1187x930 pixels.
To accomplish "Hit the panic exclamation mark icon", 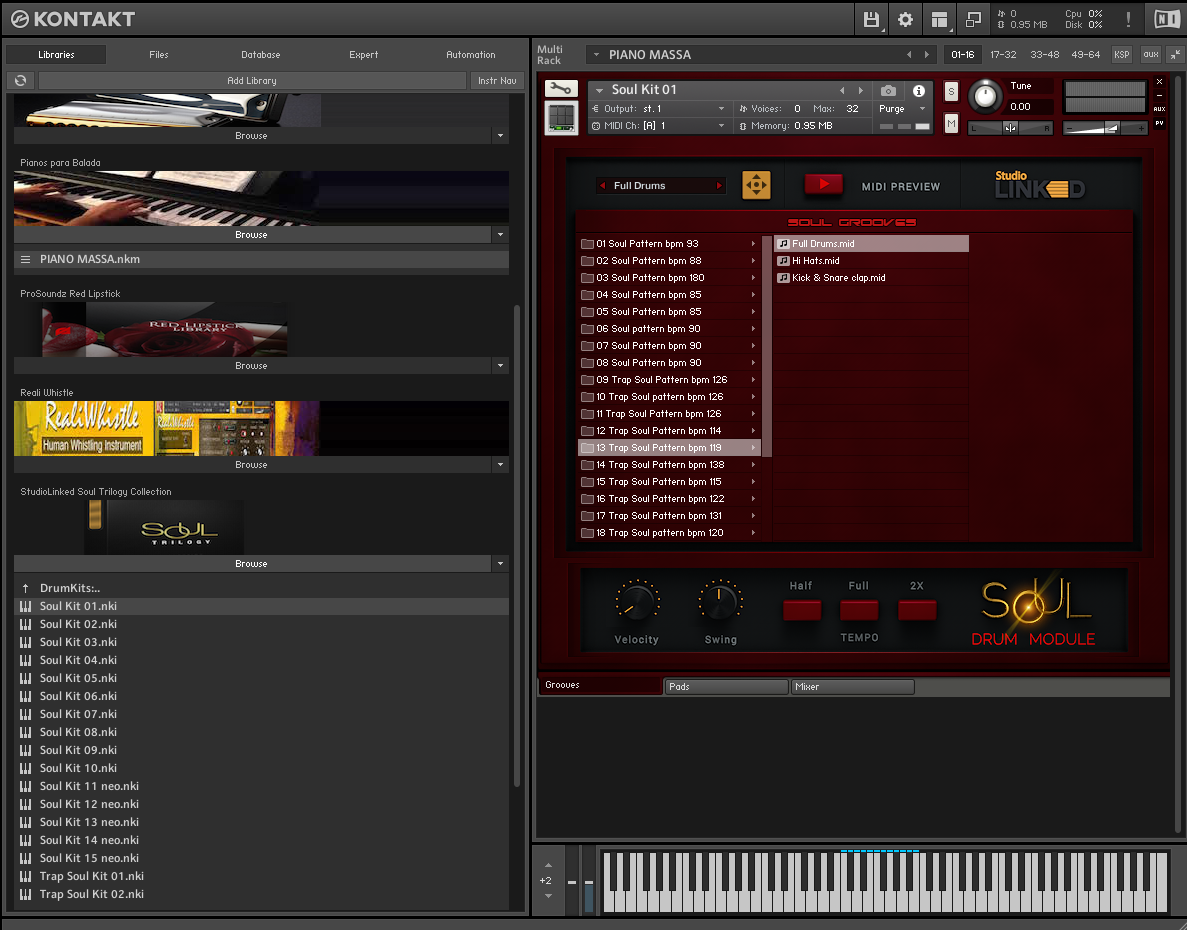I will [x=1128, y=20].
